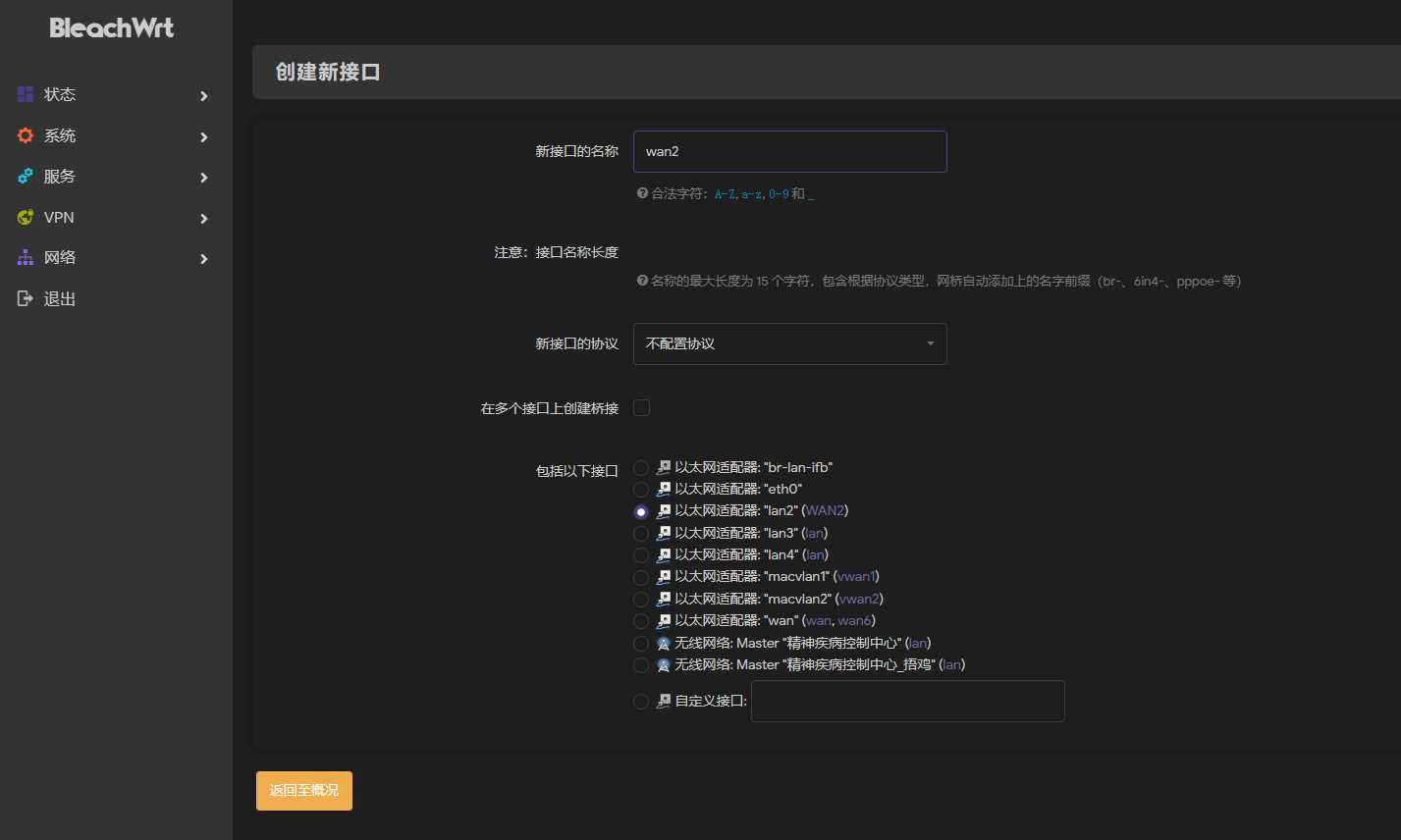The image size is (1401, 840).
Task: Expand the 系统 menu chevron
Action: pyautogui.click(x=204, y=136)
